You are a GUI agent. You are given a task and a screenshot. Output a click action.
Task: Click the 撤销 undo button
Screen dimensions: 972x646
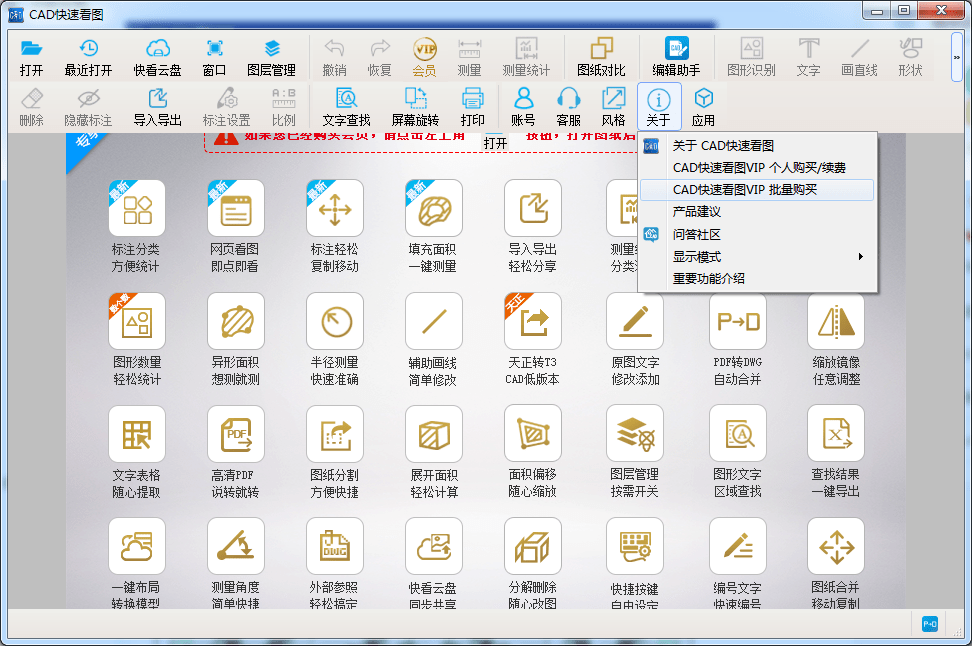(x=334, y=56)
